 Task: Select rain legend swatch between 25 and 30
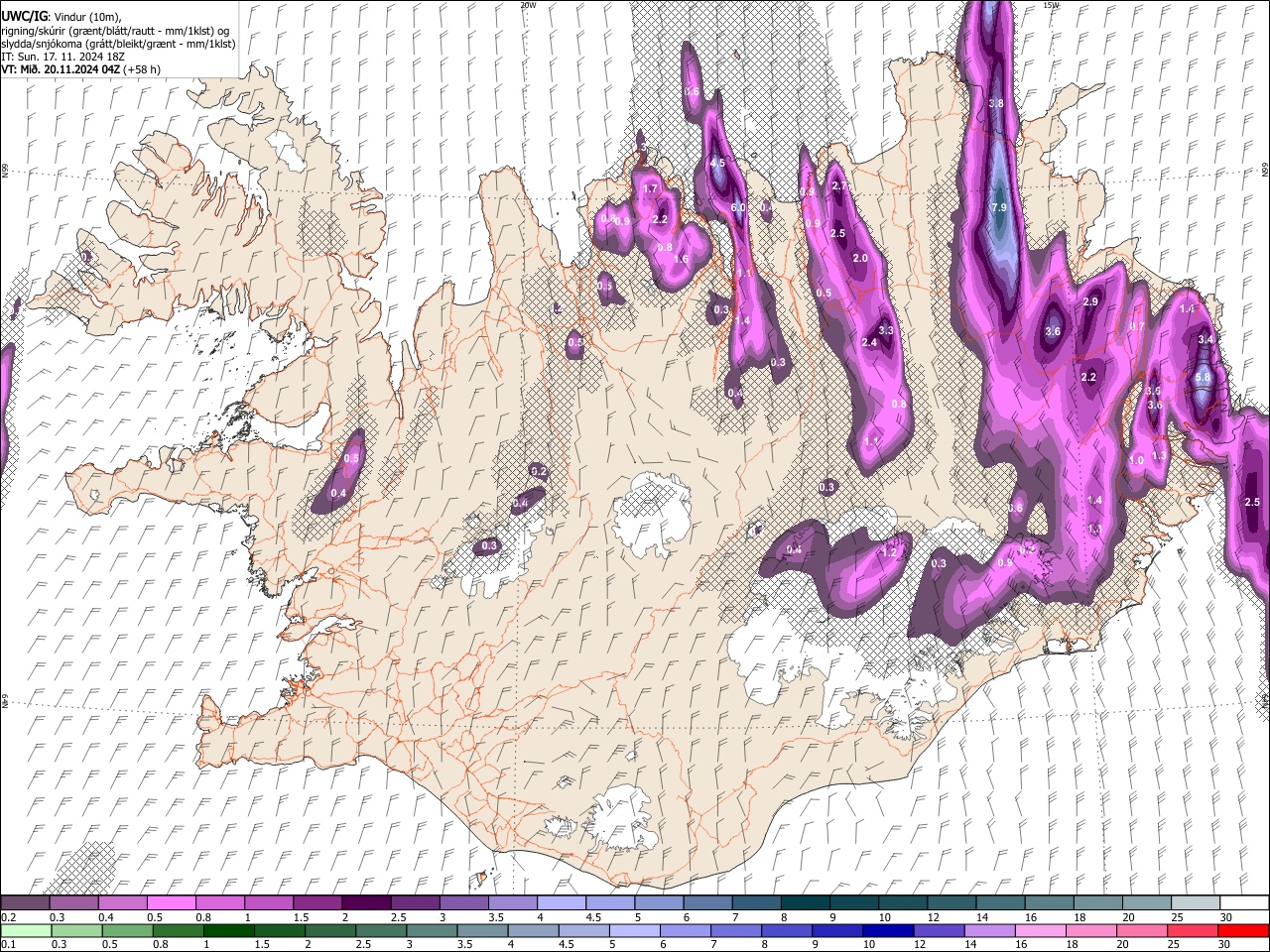tap(1193, 930)
